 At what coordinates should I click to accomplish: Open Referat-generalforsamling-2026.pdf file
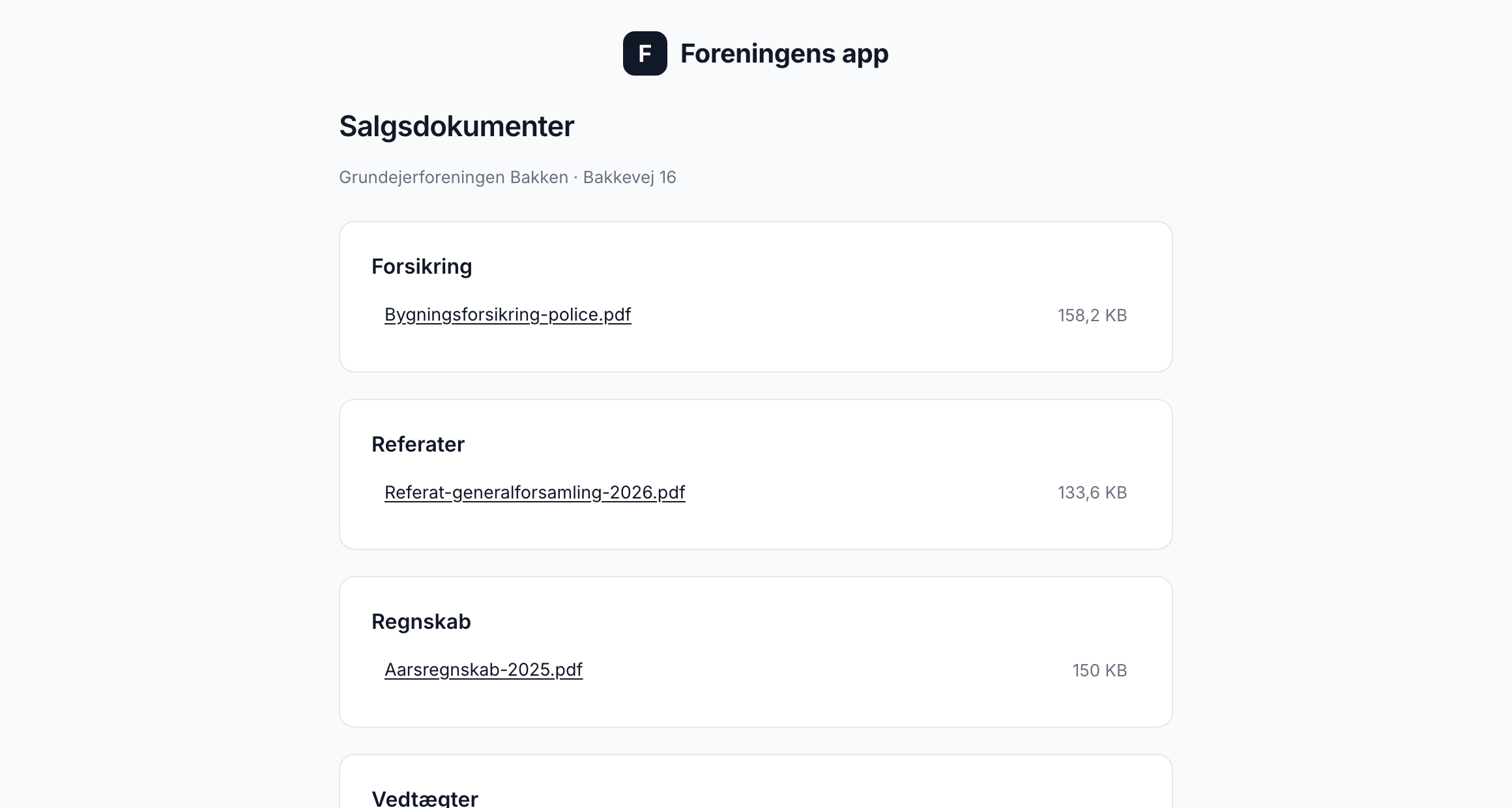(x=534, y=493)
